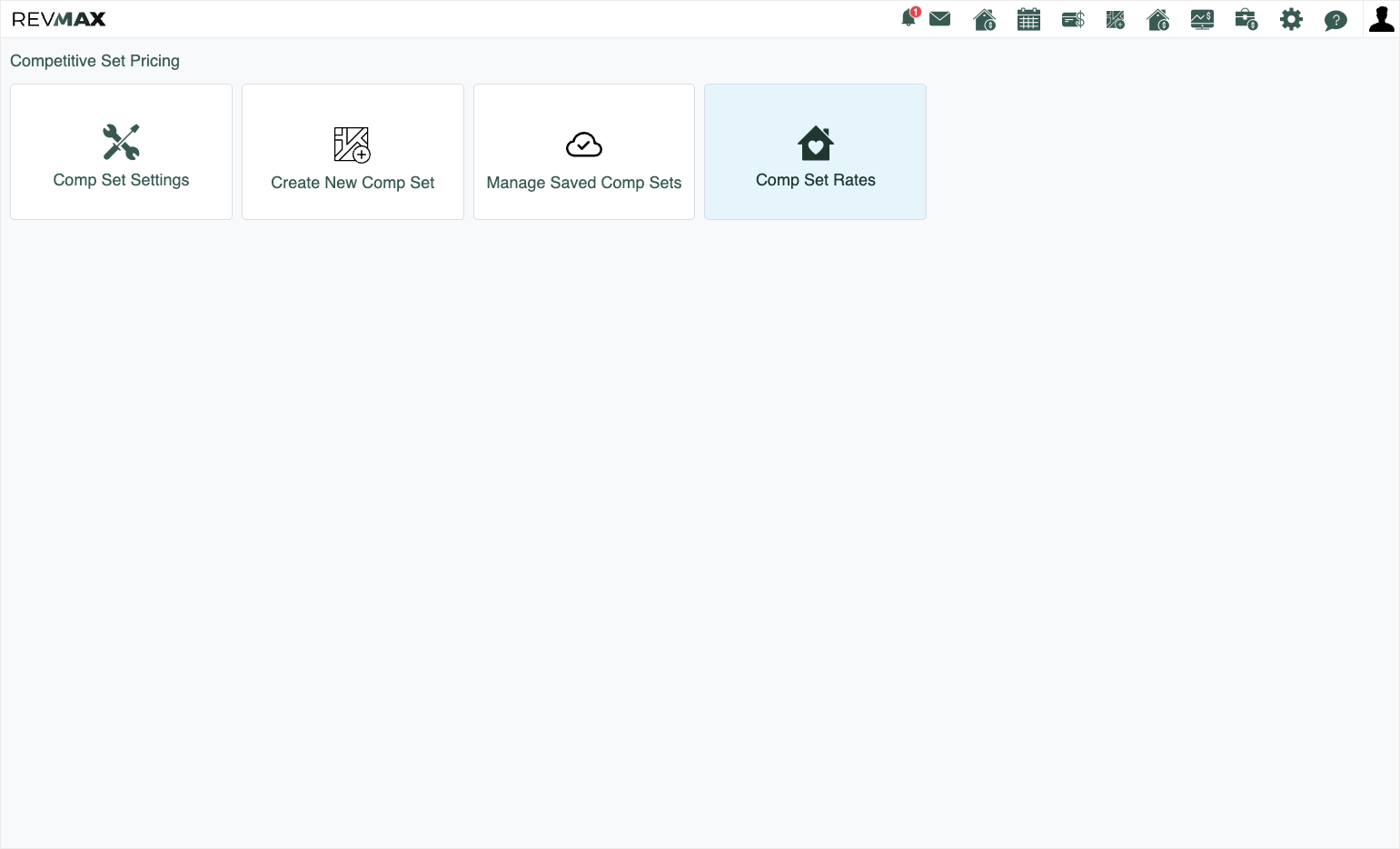Open the notifications bell with red badge
Screen dimensions: 1400x849
pos(909,18)
